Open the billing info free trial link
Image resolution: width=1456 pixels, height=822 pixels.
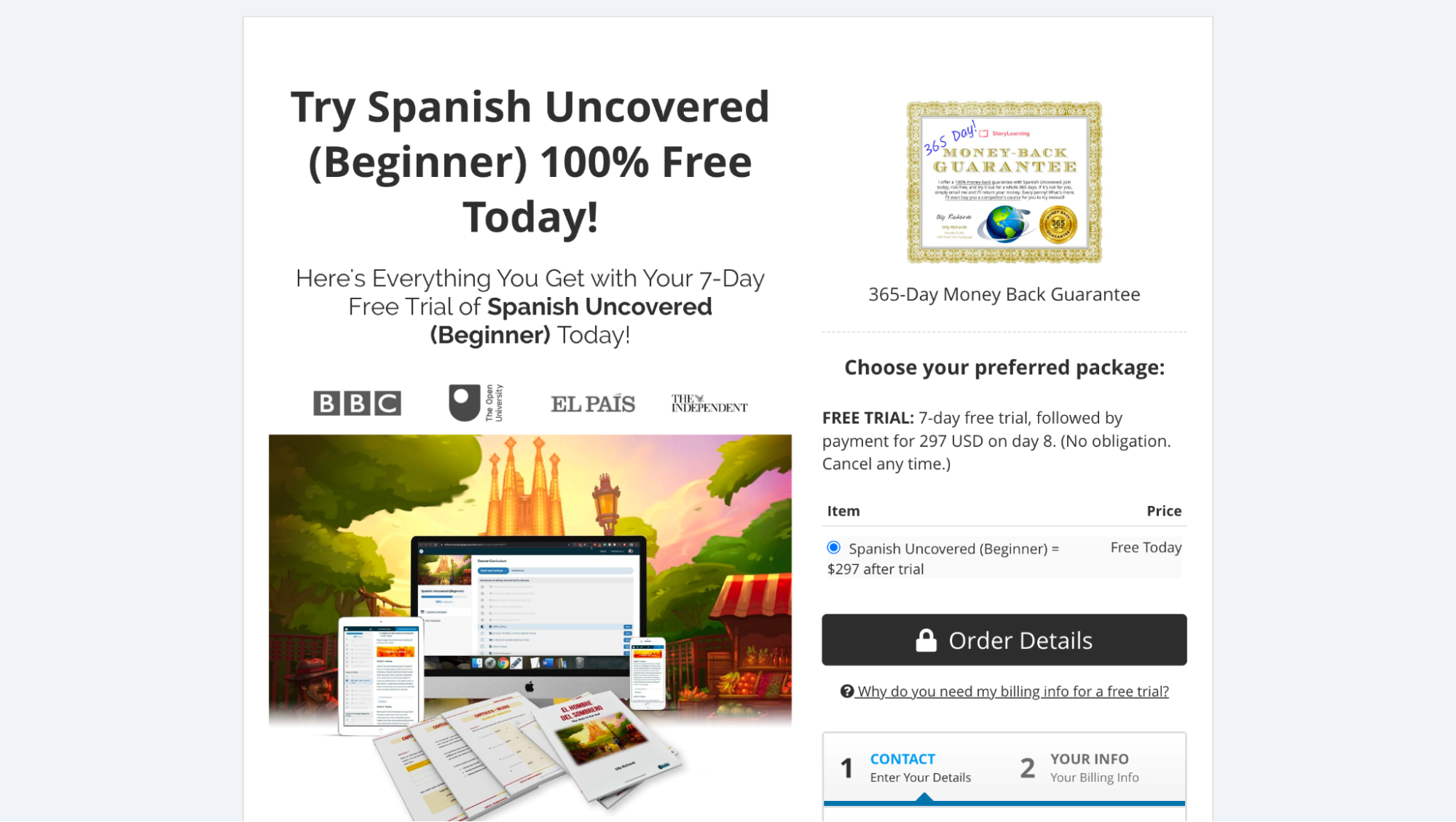click(x=1012, y=692)
